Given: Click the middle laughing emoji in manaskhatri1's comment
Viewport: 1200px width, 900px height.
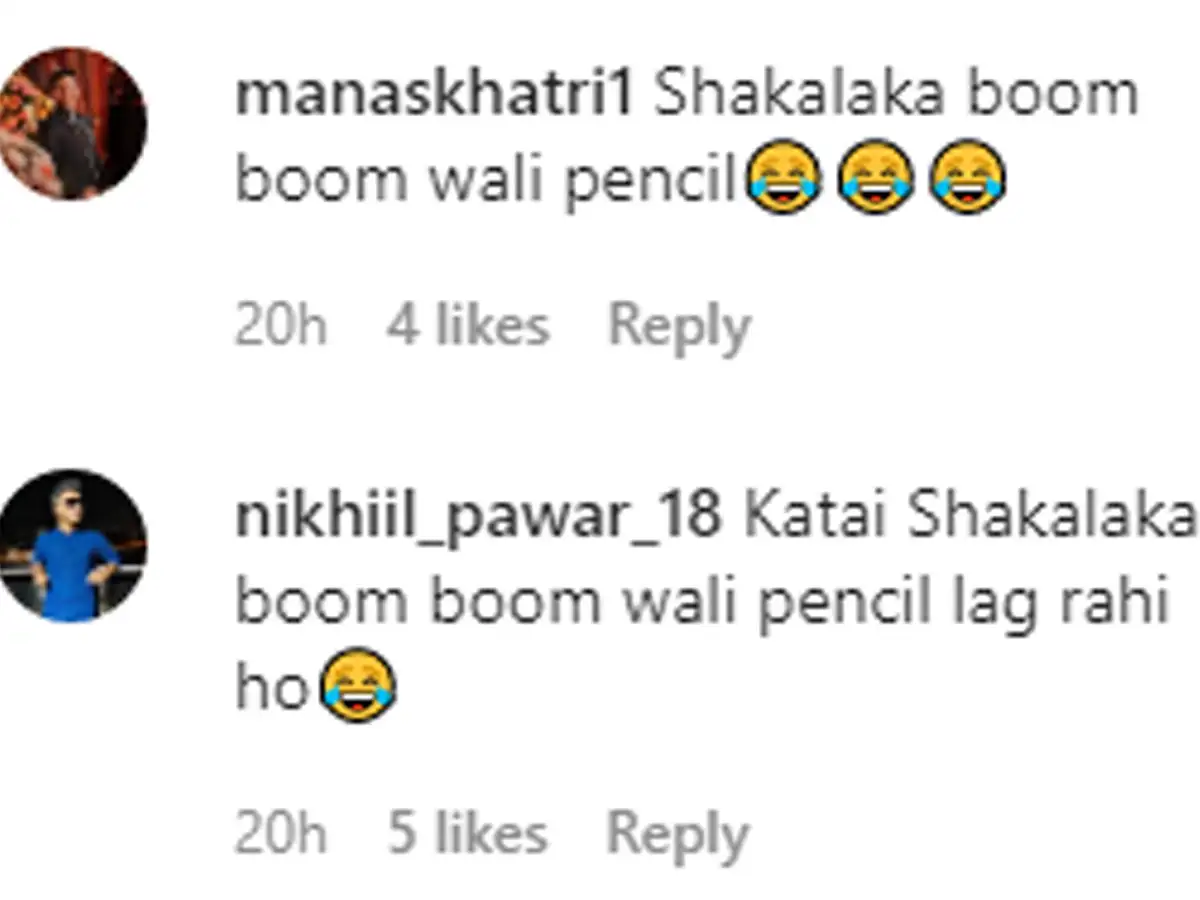Looking at the screenshot, I should click(876, 178).
